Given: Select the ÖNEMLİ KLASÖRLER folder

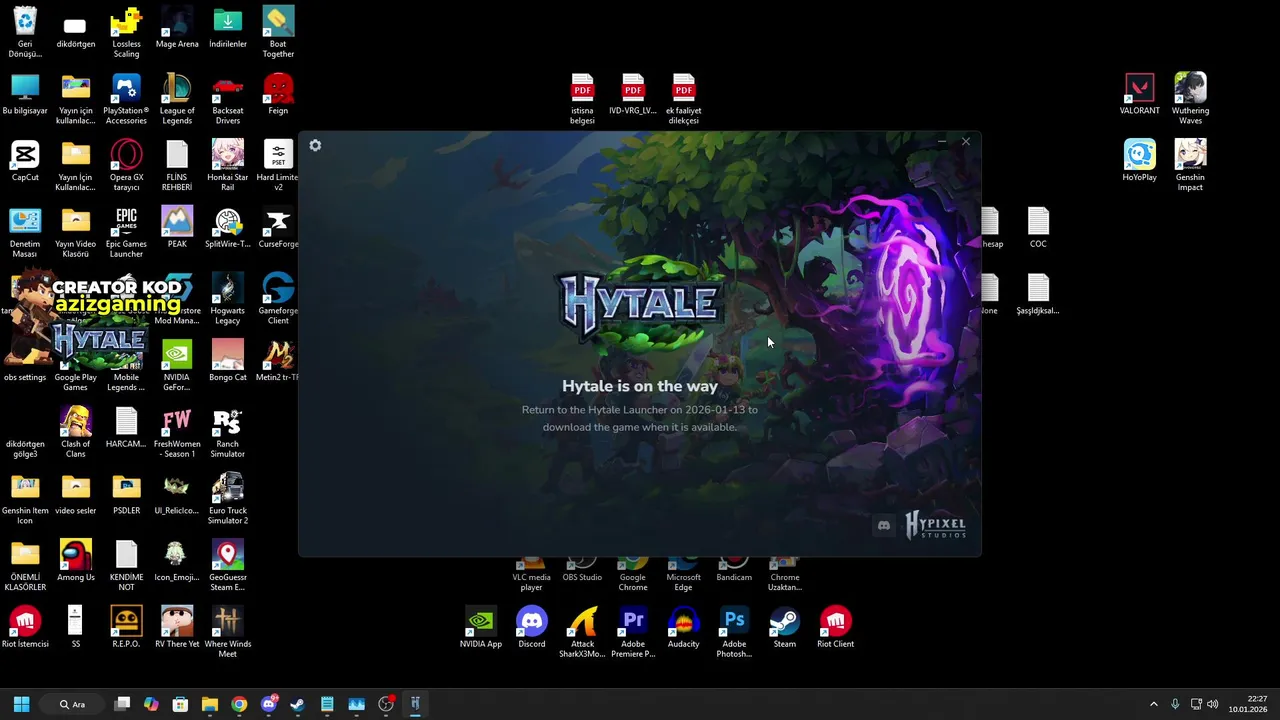Looking at the screenshot, I should pyautogui.click(x=25, y=565).
